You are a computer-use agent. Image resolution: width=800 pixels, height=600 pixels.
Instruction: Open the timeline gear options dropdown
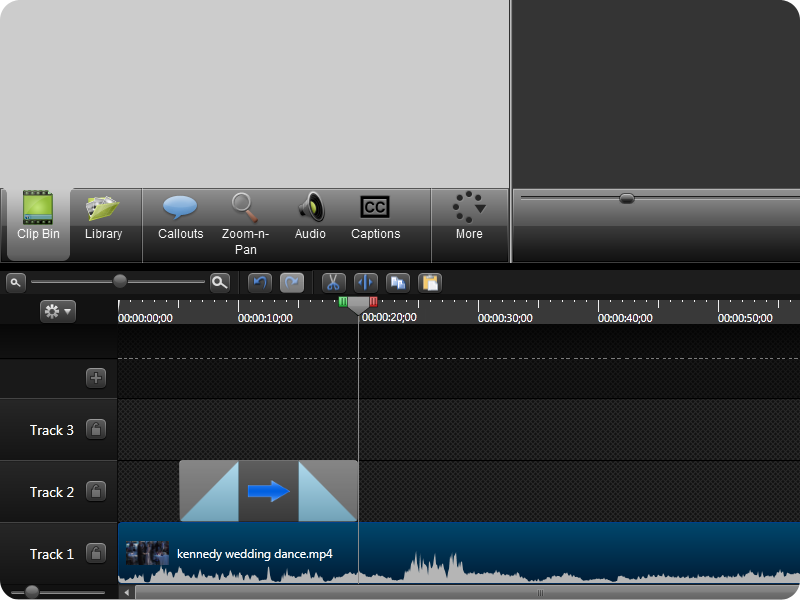tap(58, 311)
